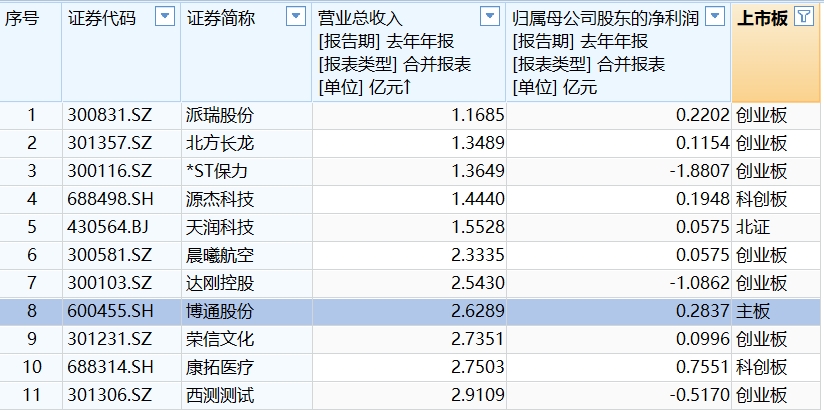Click 科创板 cell in 康拓医疗 row

pyautogui.click(x=762, y=366)
